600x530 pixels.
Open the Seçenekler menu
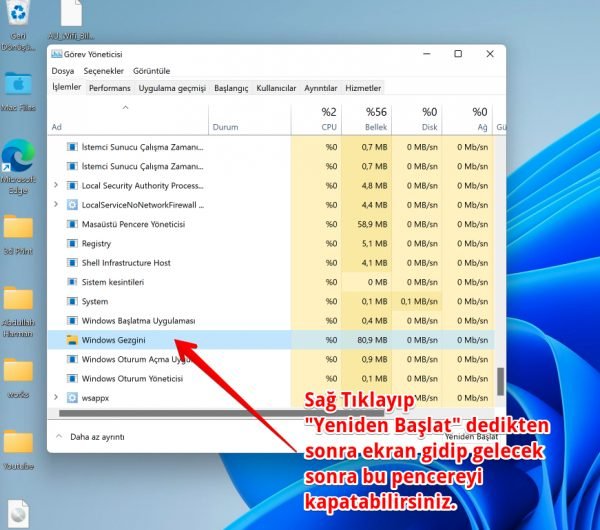point(104,71)
